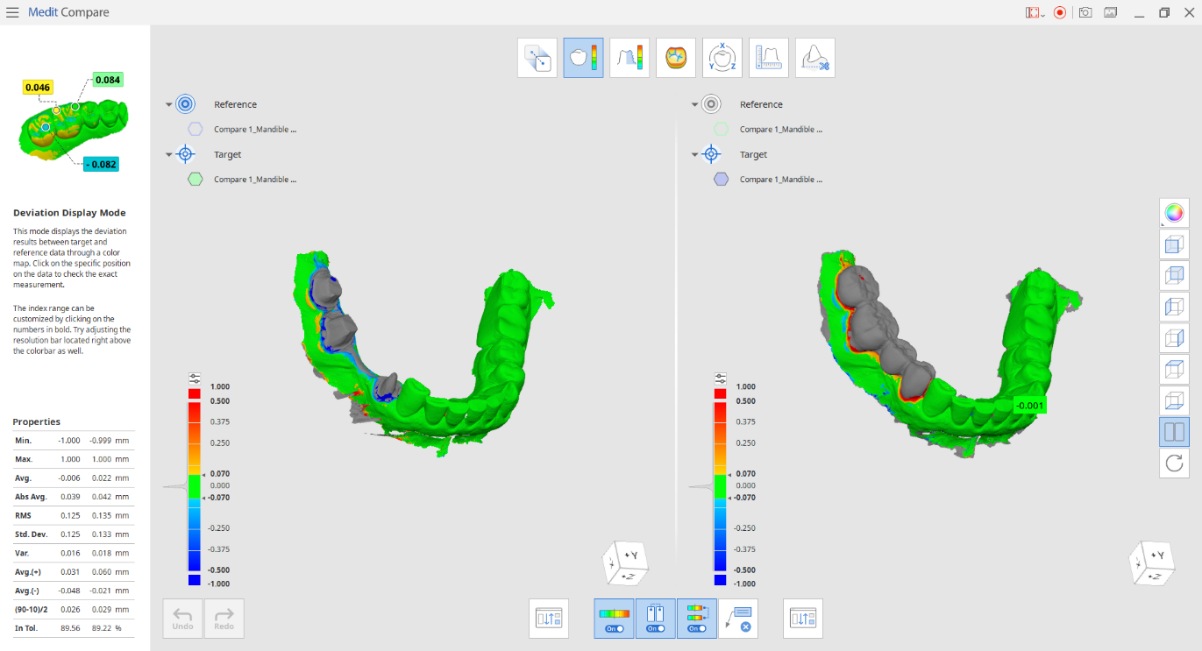Turn off the side-by-side view sync toggle
Screen dimensions: 1202x651
[655, 619]
